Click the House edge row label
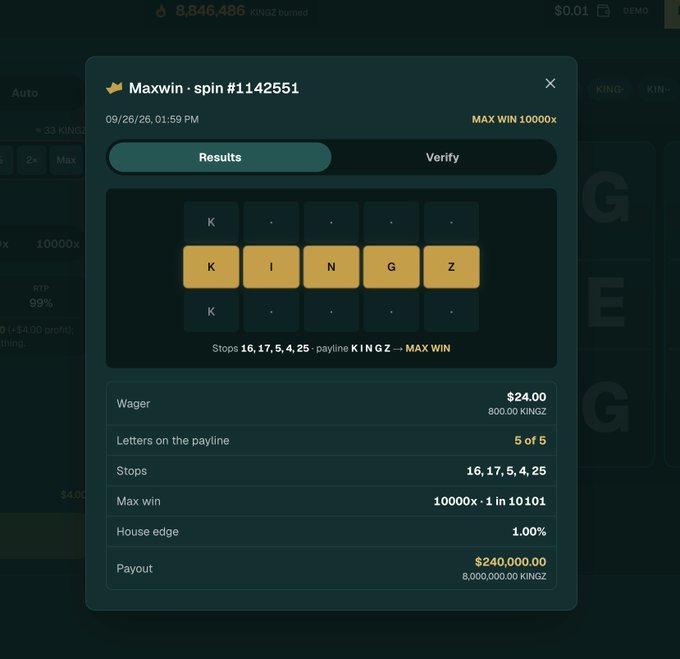This screenshot has width=680, height=659. [x=147, y=532]
